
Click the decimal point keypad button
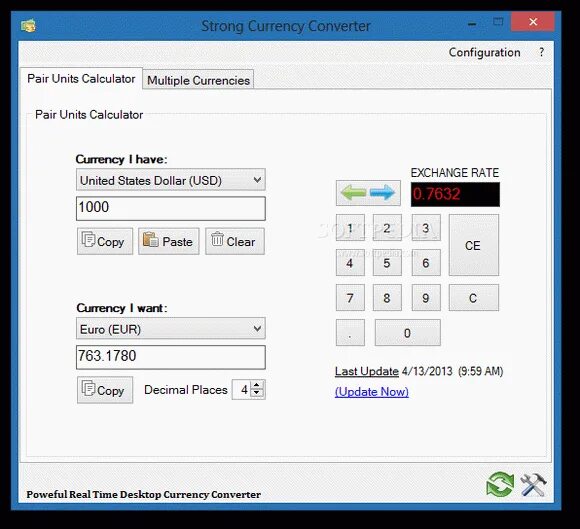(x=350, y=333)
